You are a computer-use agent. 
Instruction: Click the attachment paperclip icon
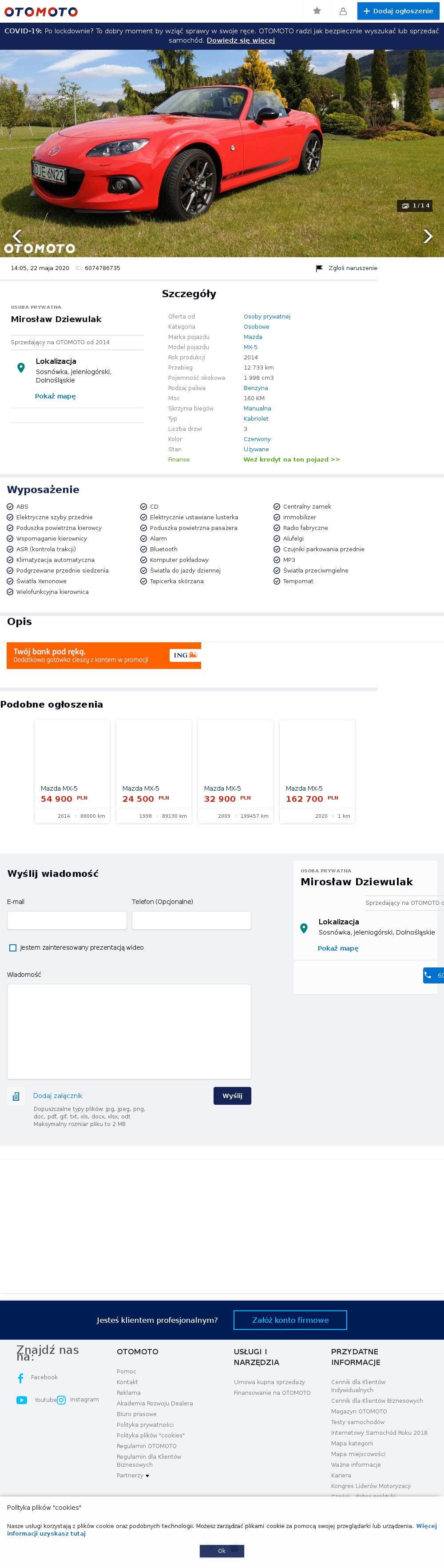click(16, 1096)
